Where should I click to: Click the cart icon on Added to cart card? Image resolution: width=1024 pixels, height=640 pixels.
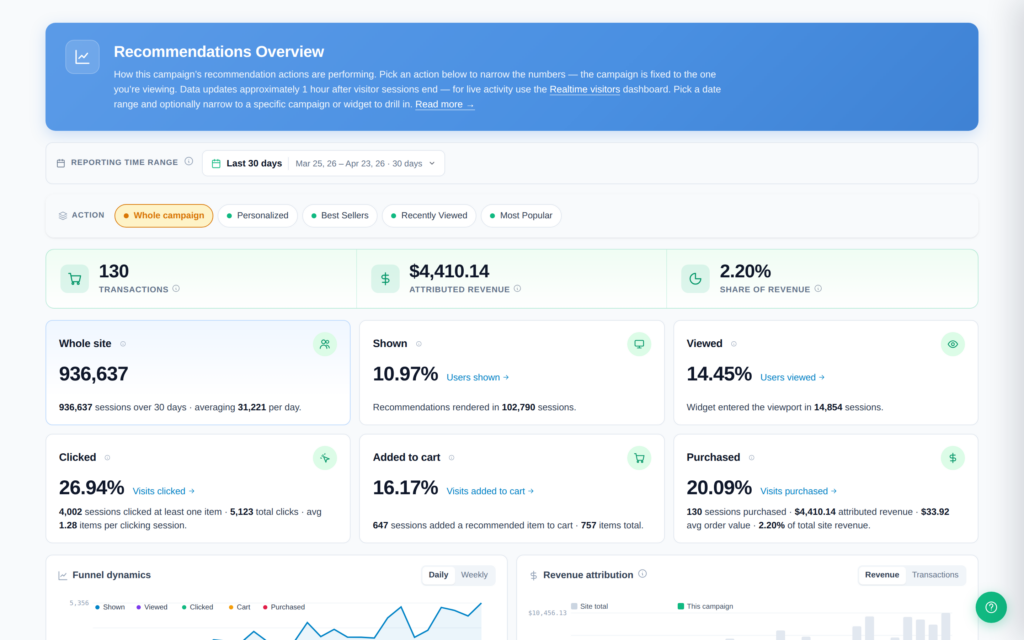click(639, 458)
